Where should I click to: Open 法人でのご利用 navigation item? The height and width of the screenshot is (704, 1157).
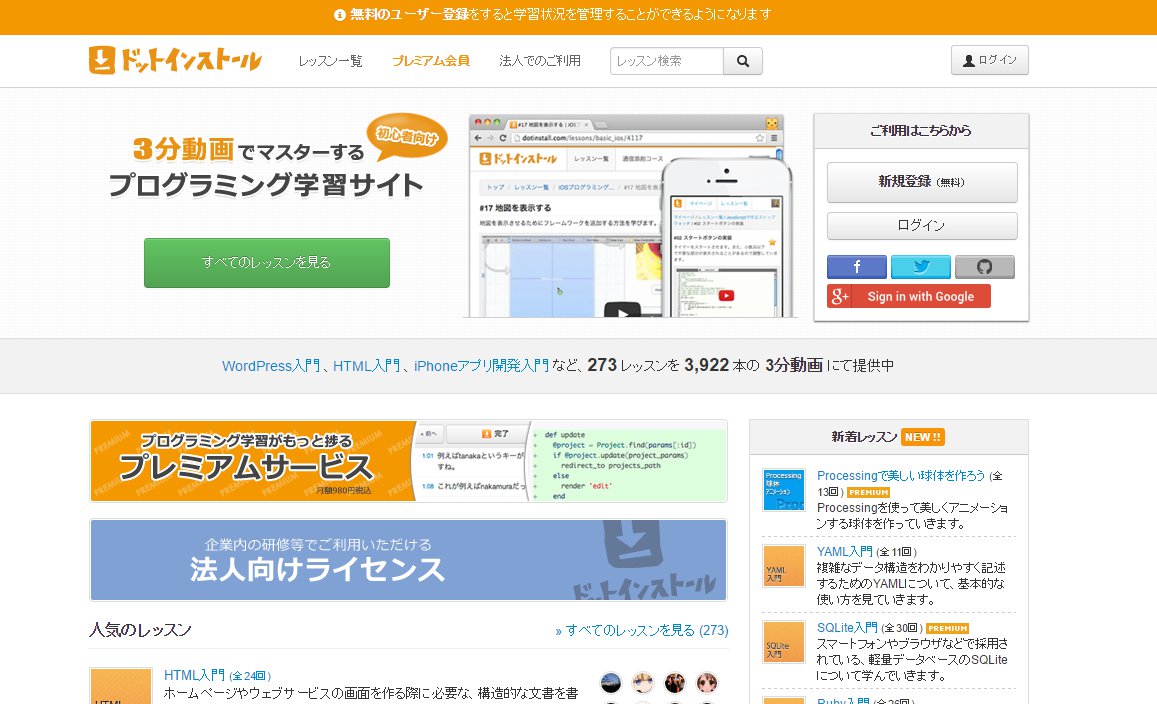click(x=539, y=61)
